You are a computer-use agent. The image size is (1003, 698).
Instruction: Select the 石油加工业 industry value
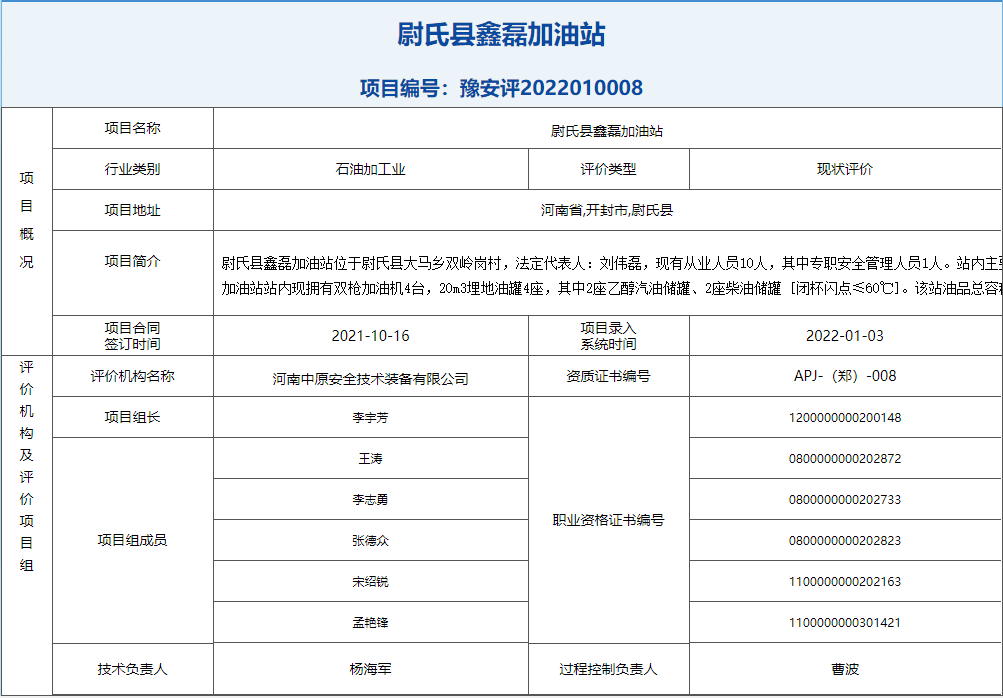pos(370,170)
